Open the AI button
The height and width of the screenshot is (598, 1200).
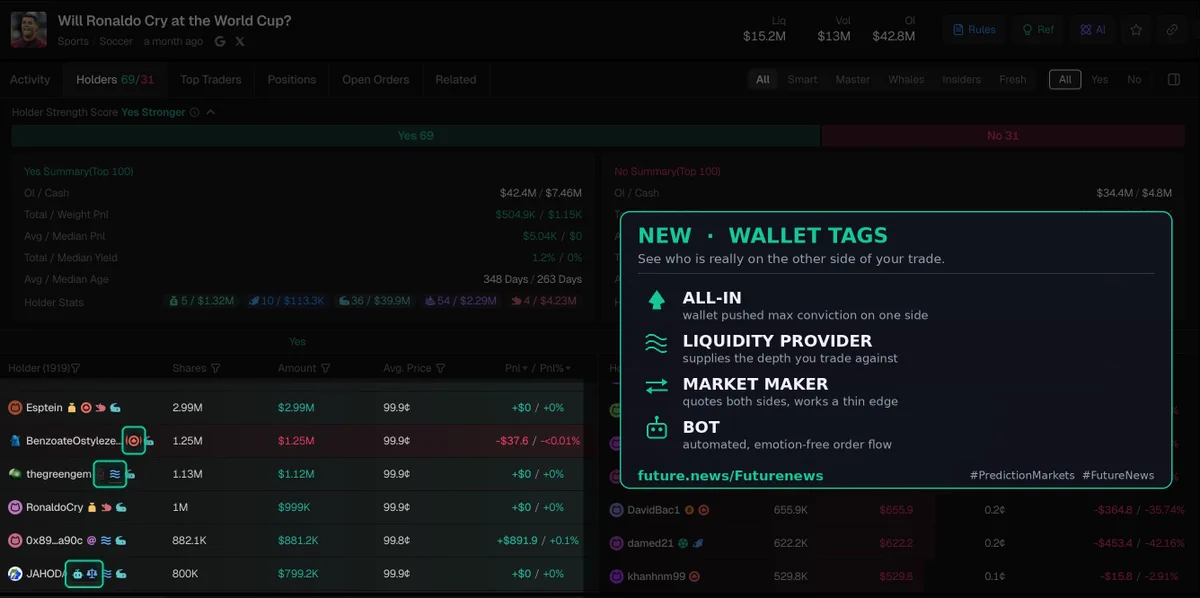pyautogui.click(x=1092, y=30)
